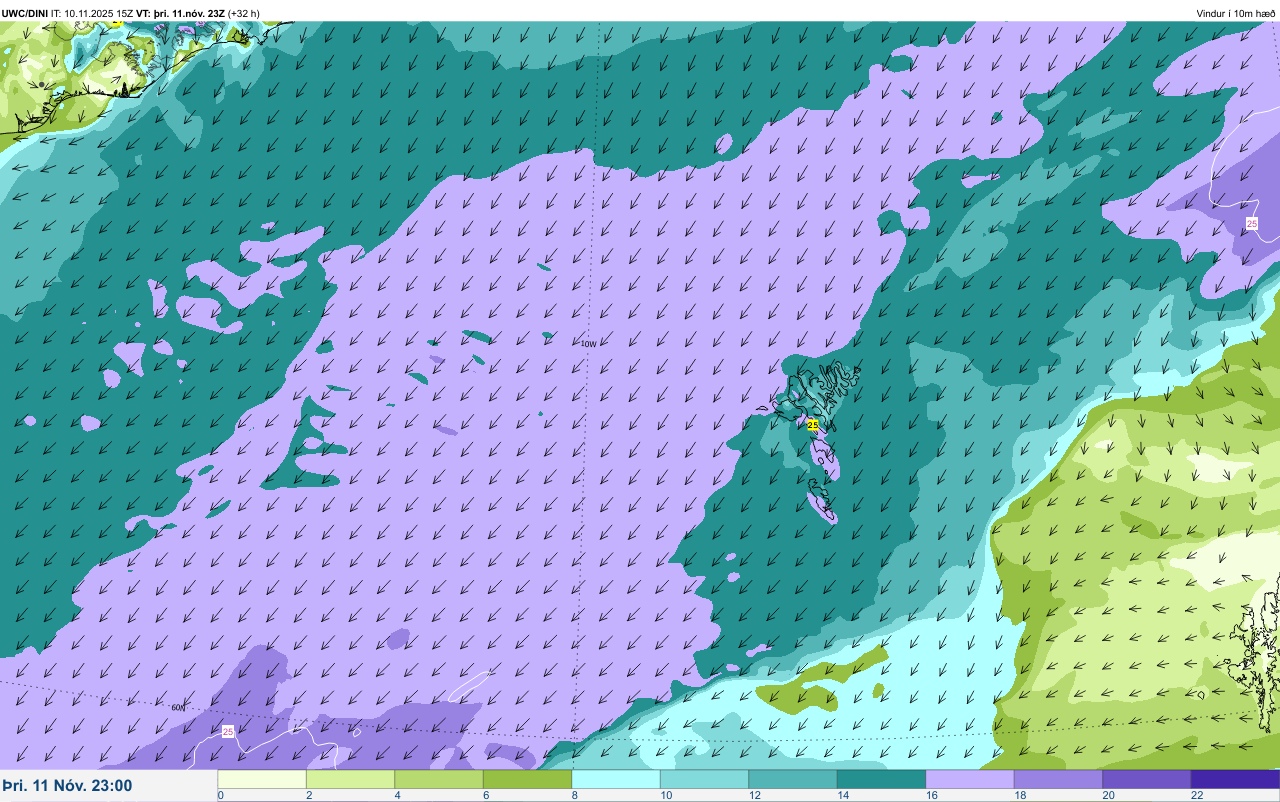Click the legend number "22"
Image resolution: width=1280 pixels, height=802 pixels.
(1197, 796)
